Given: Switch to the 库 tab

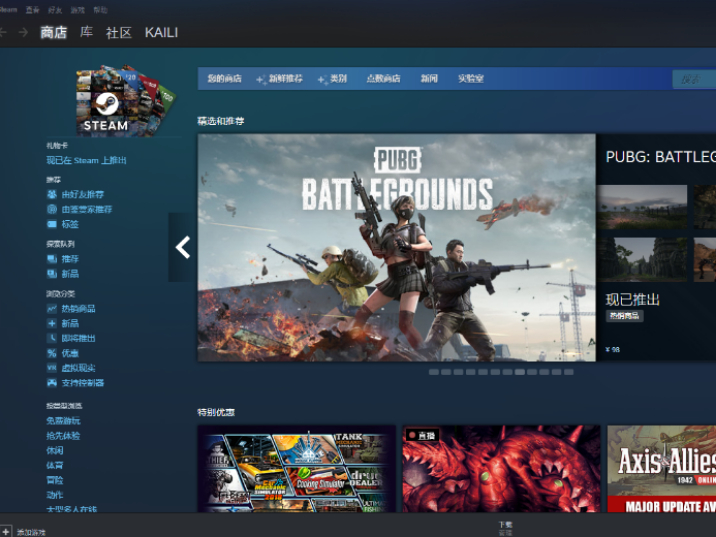Looking at the screenshot, I should (x=86, y=32).
